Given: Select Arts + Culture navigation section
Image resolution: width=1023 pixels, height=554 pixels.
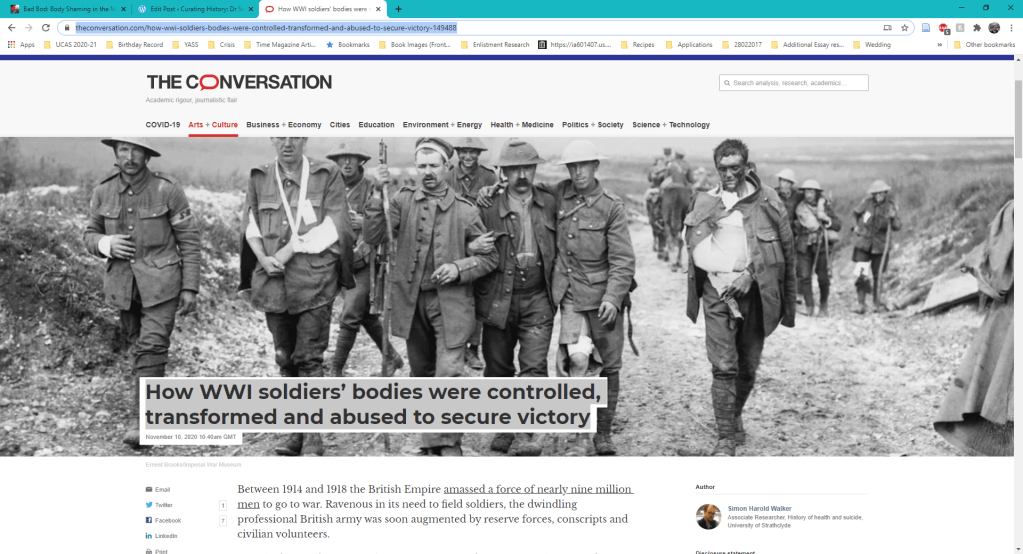Looking at the screenshot, I should tap(213, 125).
